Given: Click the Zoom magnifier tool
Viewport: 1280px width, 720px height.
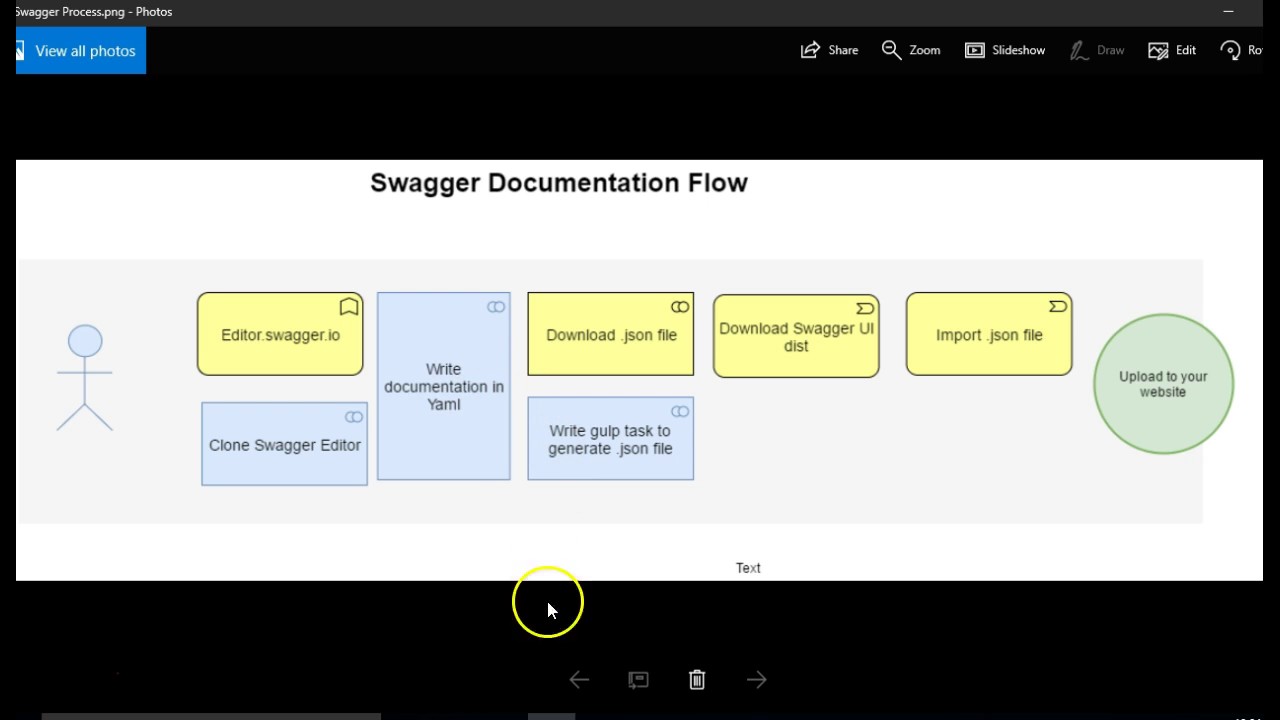Looking at the screenshot, I should click(x=911, y=50).
